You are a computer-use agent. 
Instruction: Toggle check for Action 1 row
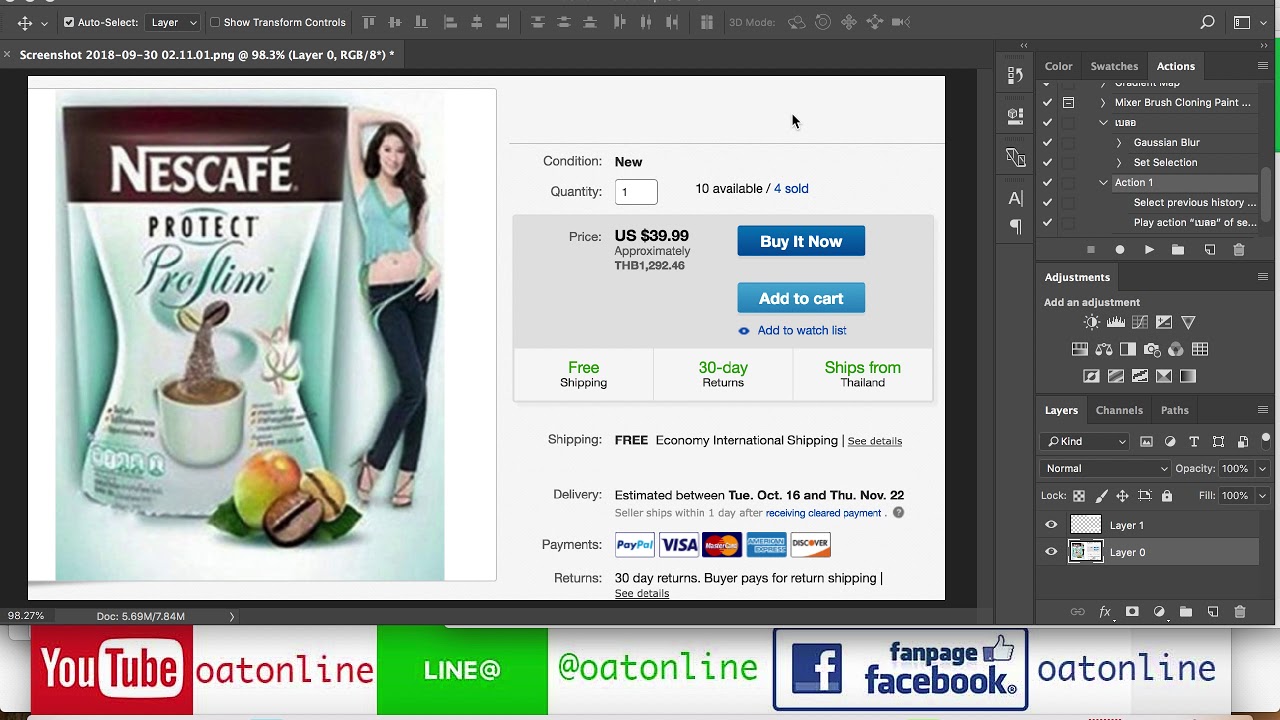(1047, 182)
